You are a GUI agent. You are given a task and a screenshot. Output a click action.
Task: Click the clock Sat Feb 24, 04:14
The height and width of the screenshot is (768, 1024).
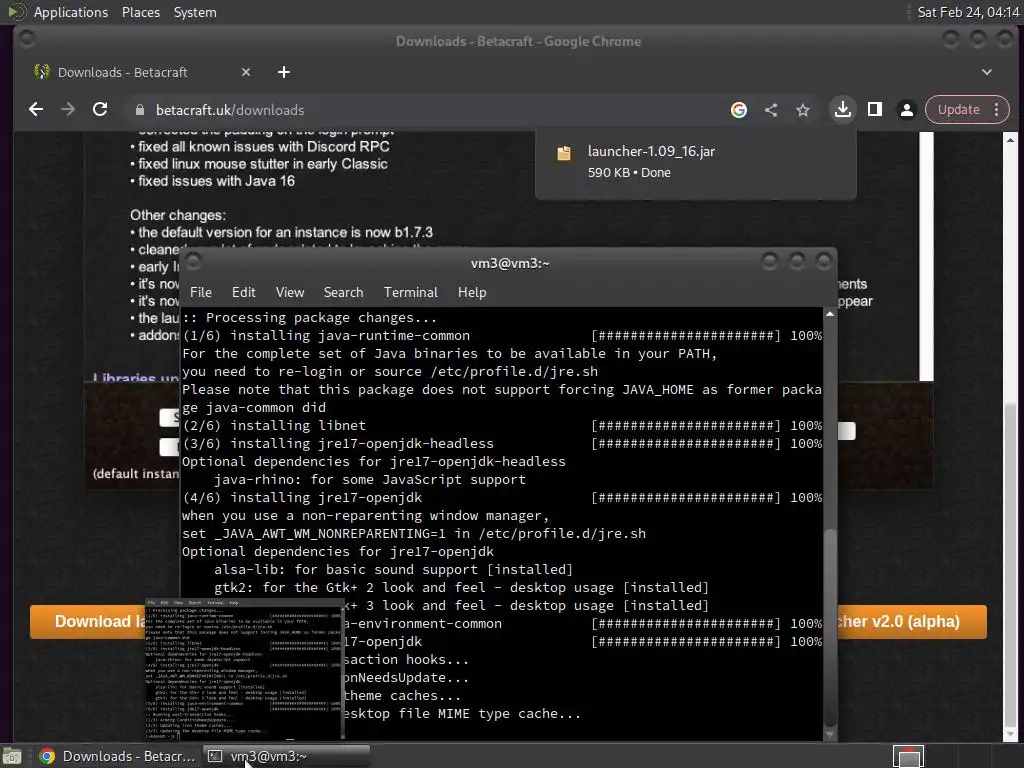pos(968,12)
